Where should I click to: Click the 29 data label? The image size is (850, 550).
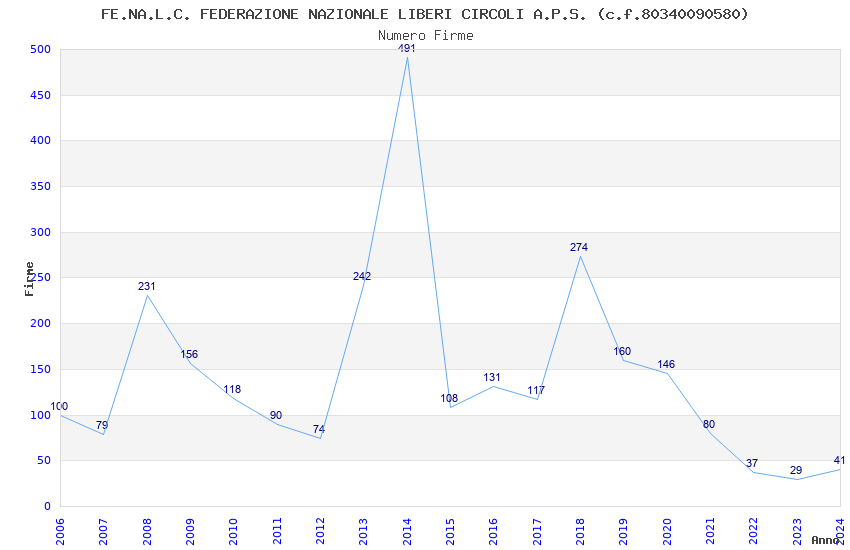796,470
